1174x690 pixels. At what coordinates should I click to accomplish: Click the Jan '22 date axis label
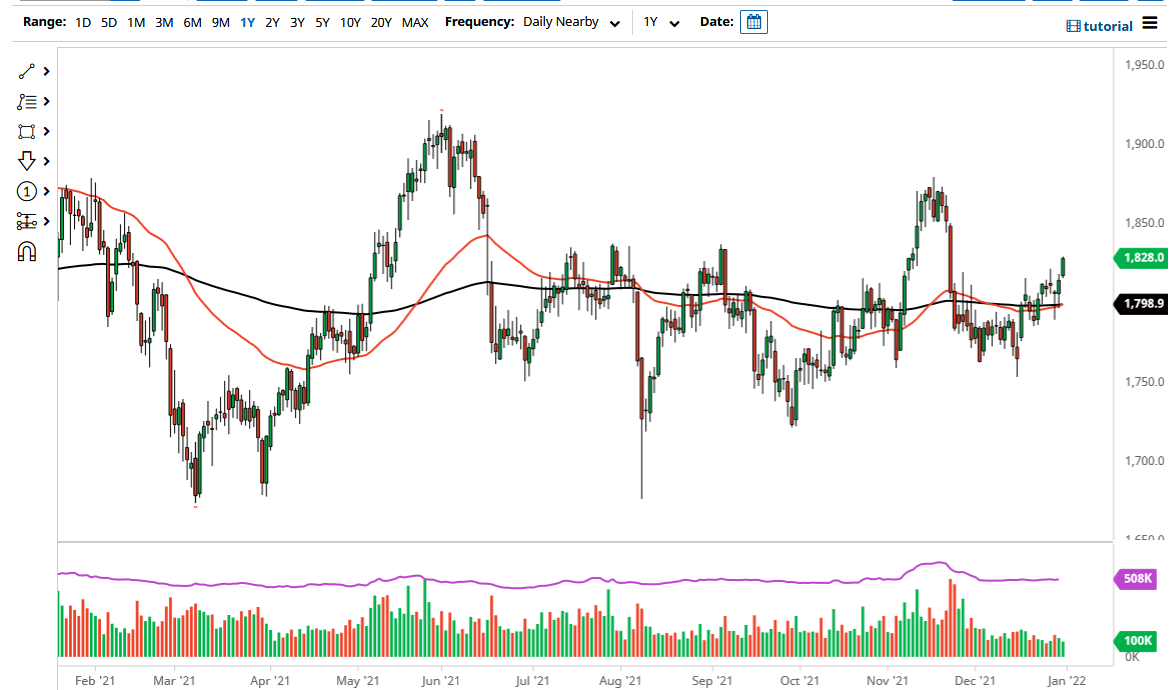tap(1066, 680)
